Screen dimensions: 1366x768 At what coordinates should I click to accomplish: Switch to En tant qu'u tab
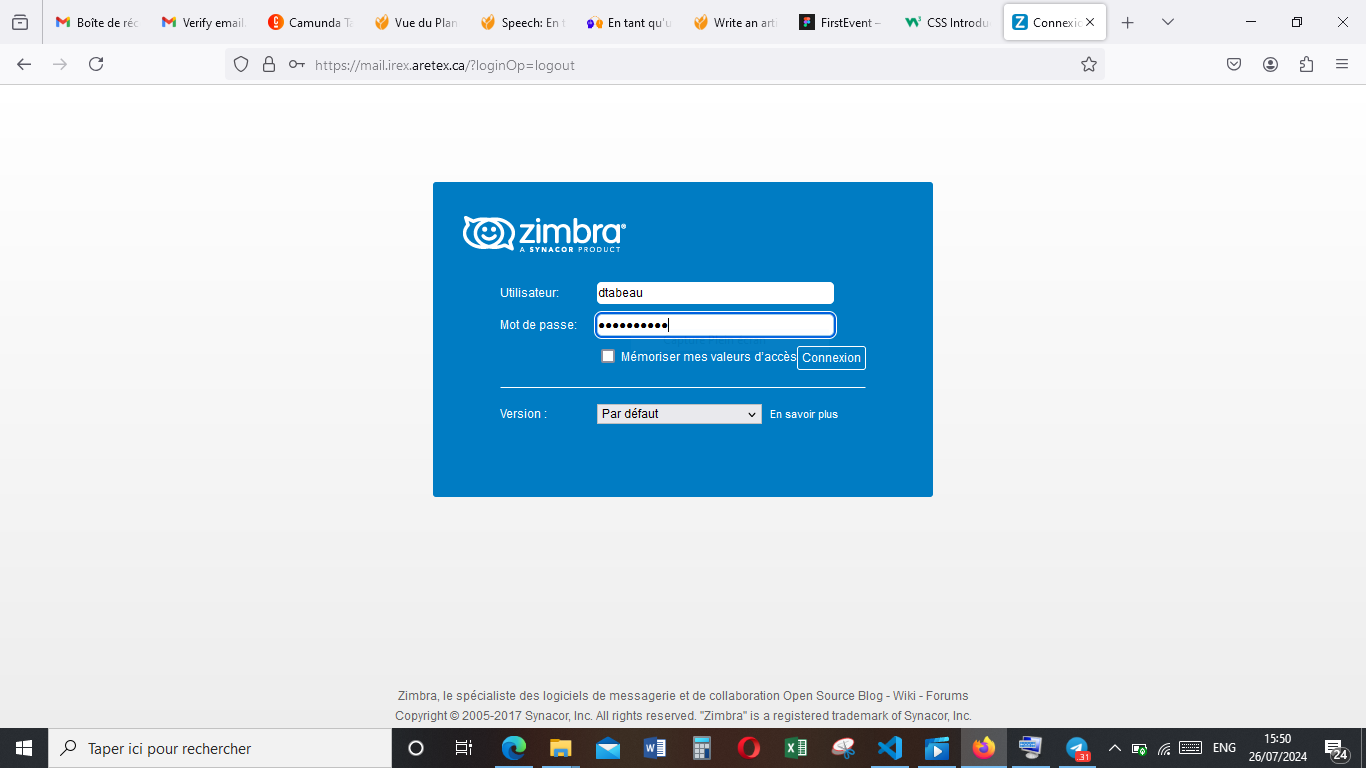tap(628, 22)
